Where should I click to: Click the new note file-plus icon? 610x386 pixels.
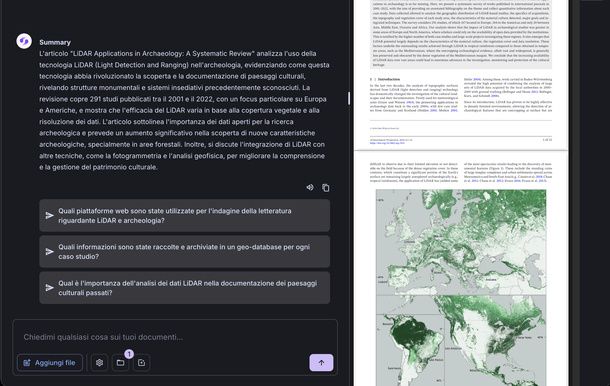[142, 363]
